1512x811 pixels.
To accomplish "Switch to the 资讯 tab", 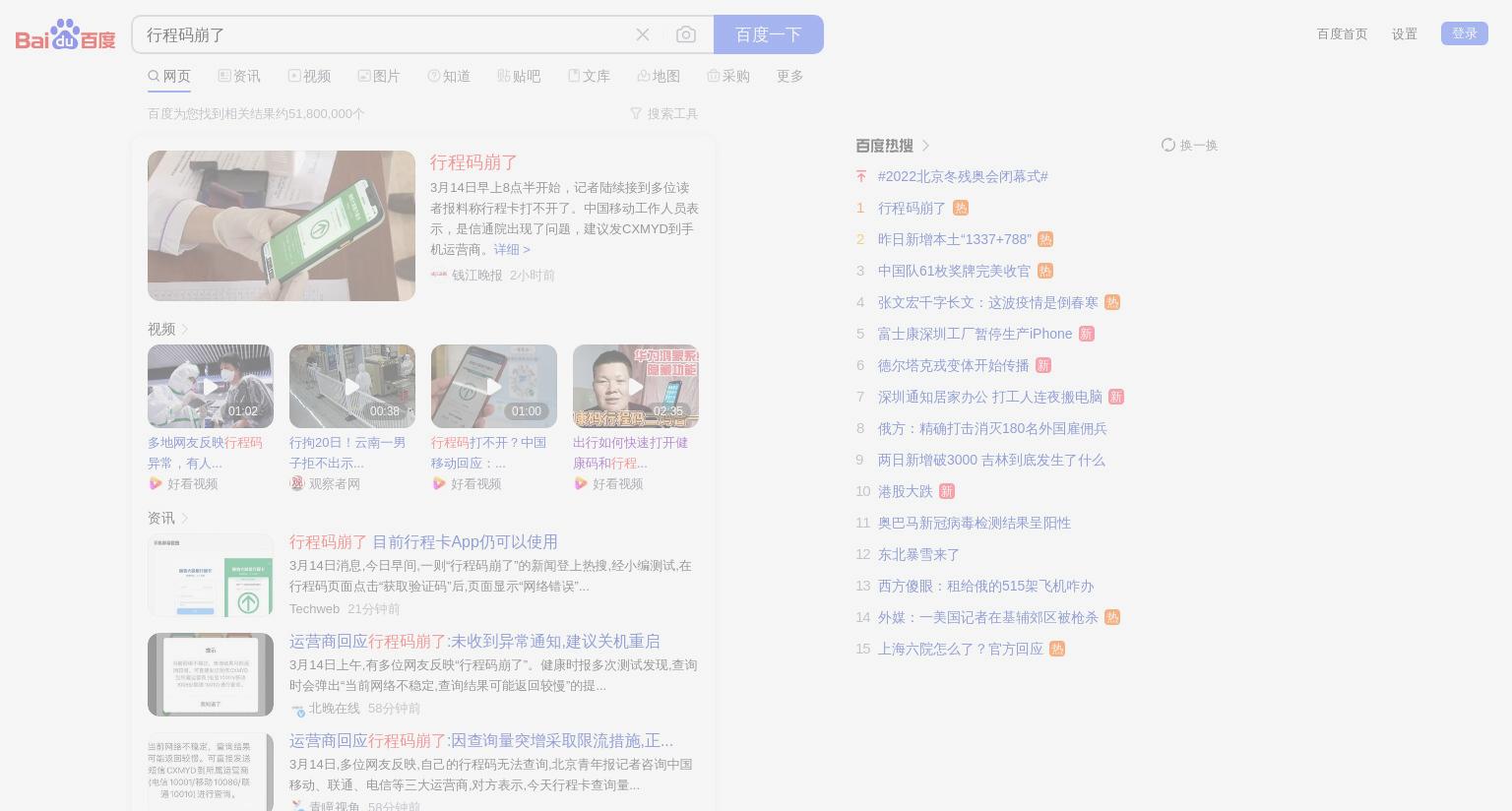I will pyautogui.click(x=239, y=76).
